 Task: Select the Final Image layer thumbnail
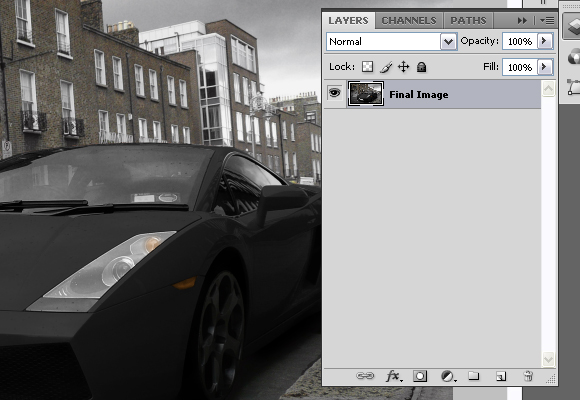[x=366, y=94]
